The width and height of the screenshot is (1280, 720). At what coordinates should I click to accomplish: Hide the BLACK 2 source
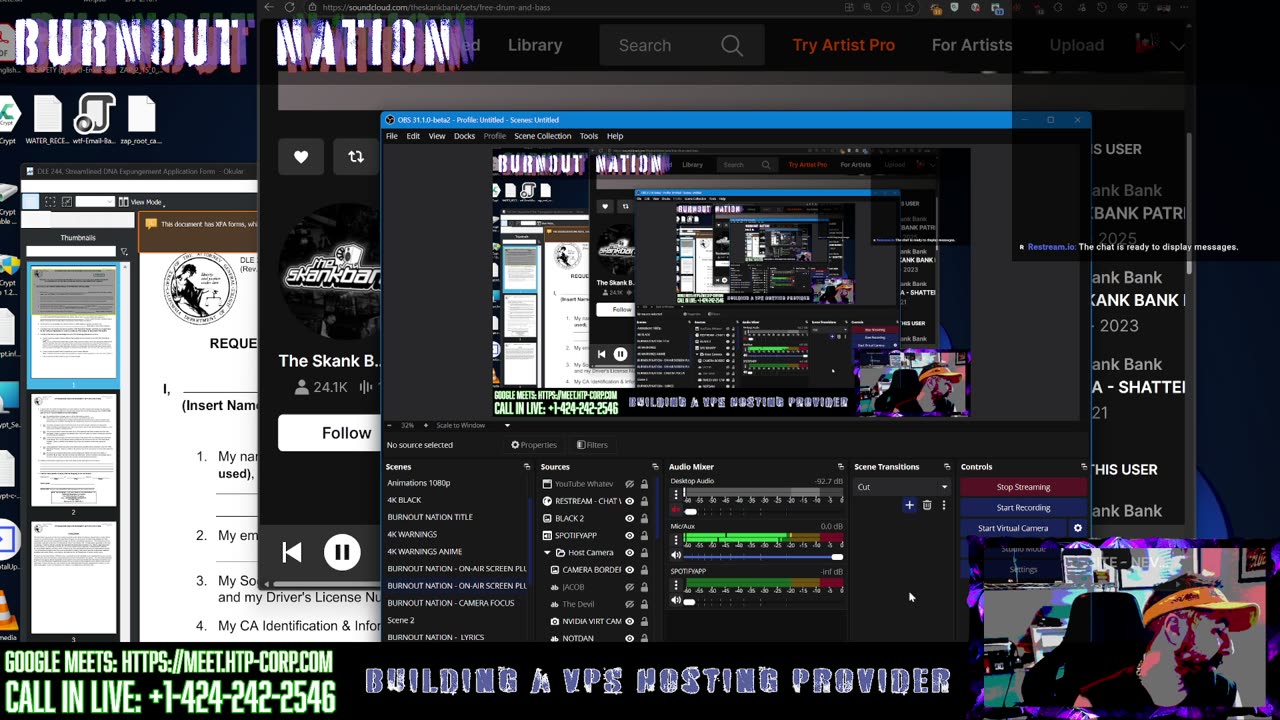click(629, 518)
